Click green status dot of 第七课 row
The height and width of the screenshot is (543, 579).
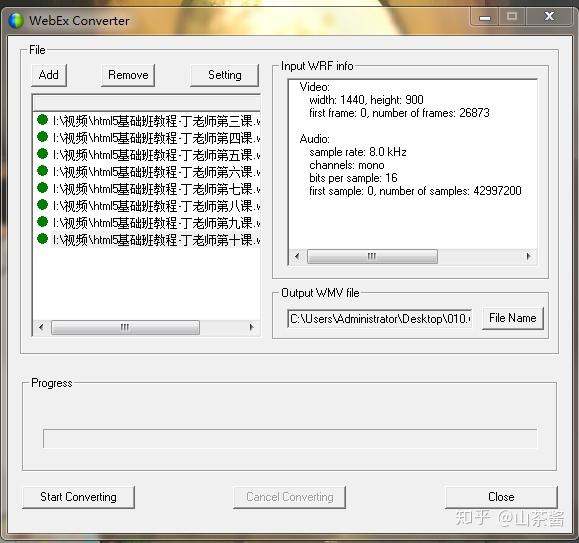tap(42, 188)
